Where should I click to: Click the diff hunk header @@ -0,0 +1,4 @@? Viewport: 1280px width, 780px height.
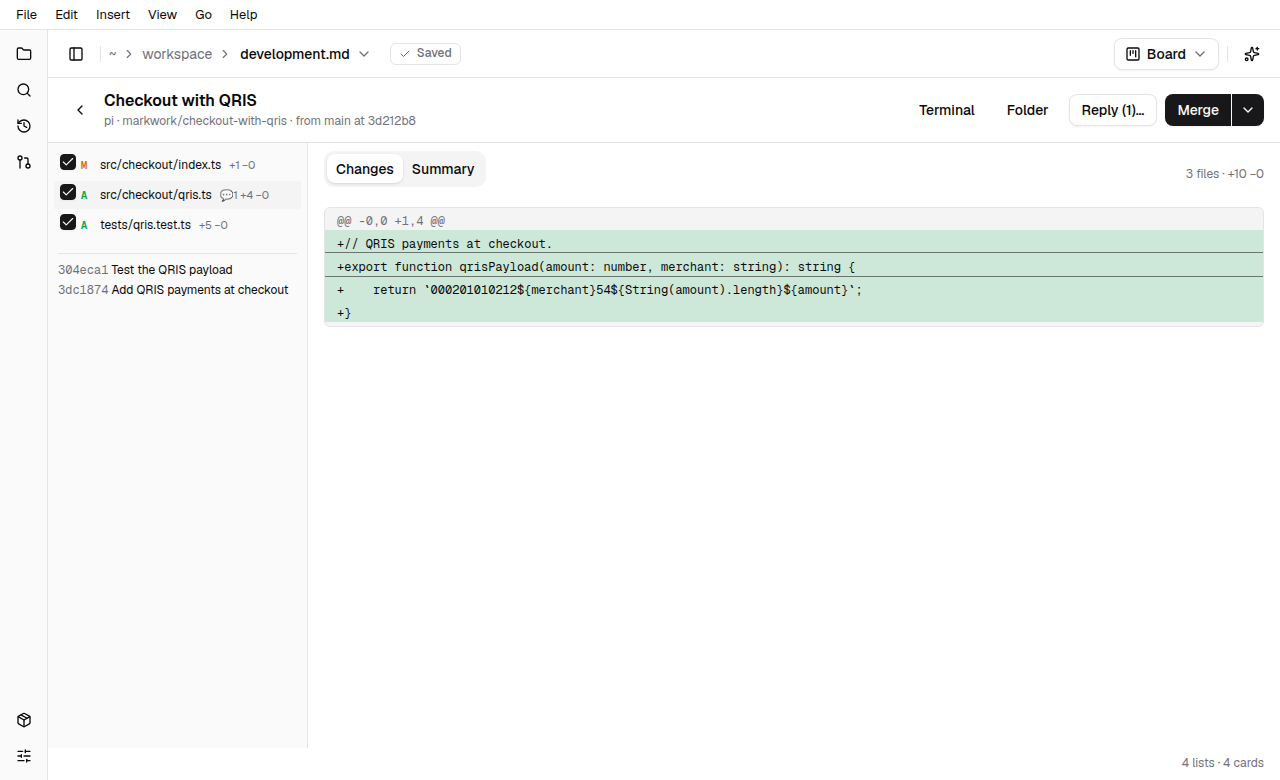click(794, 219)
